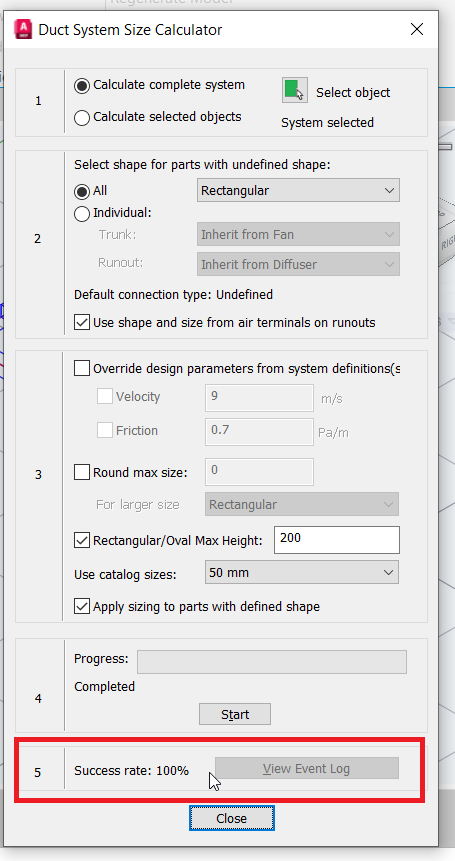Click the Max Height field showing 200
Image resolution: width=455 pixels, height=861 pixels.
337,540
